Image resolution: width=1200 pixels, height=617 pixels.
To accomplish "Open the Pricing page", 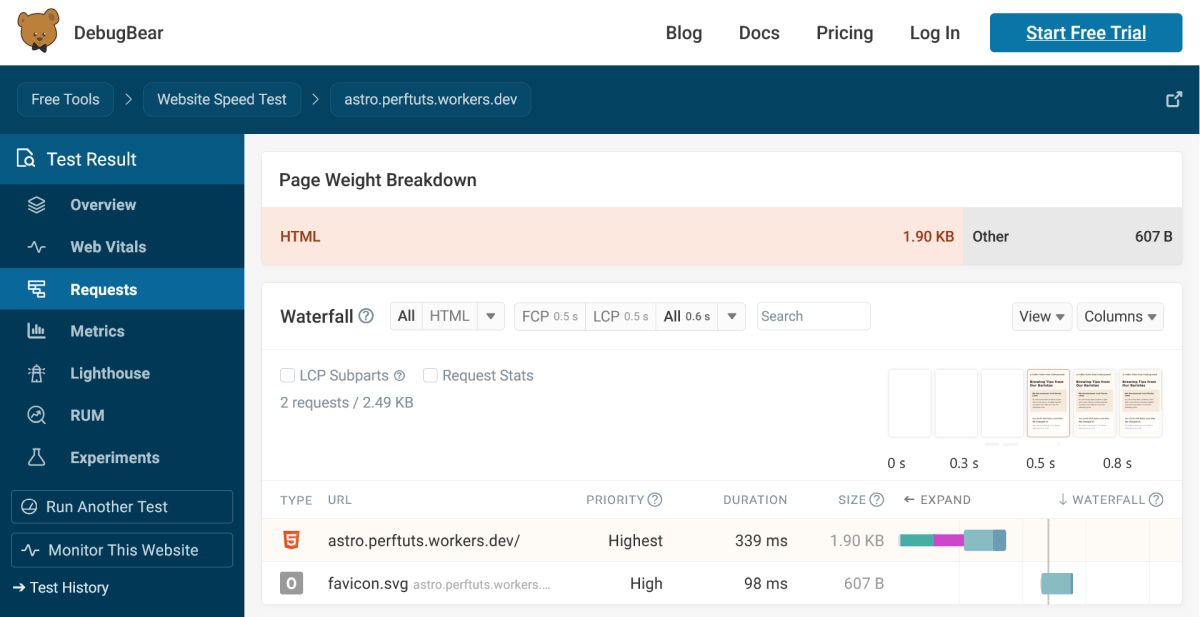I will 845,33.
